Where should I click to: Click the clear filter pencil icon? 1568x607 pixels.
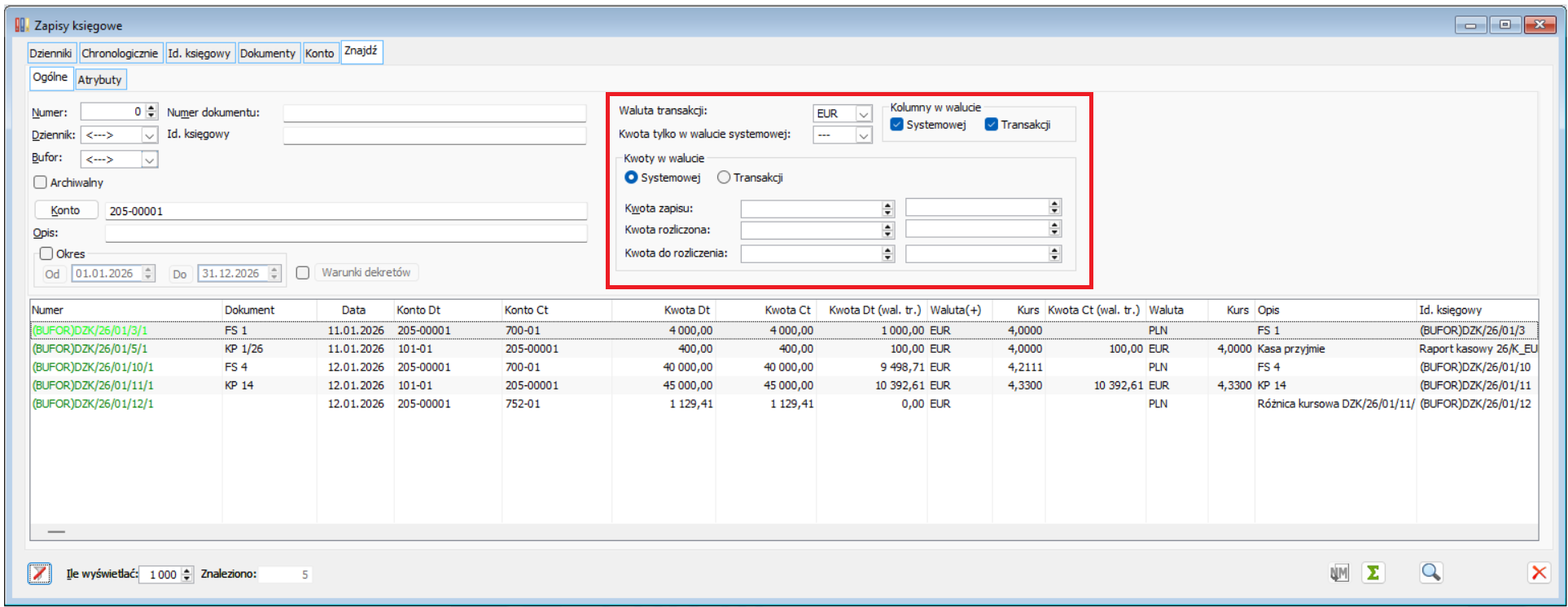point(39,574)
